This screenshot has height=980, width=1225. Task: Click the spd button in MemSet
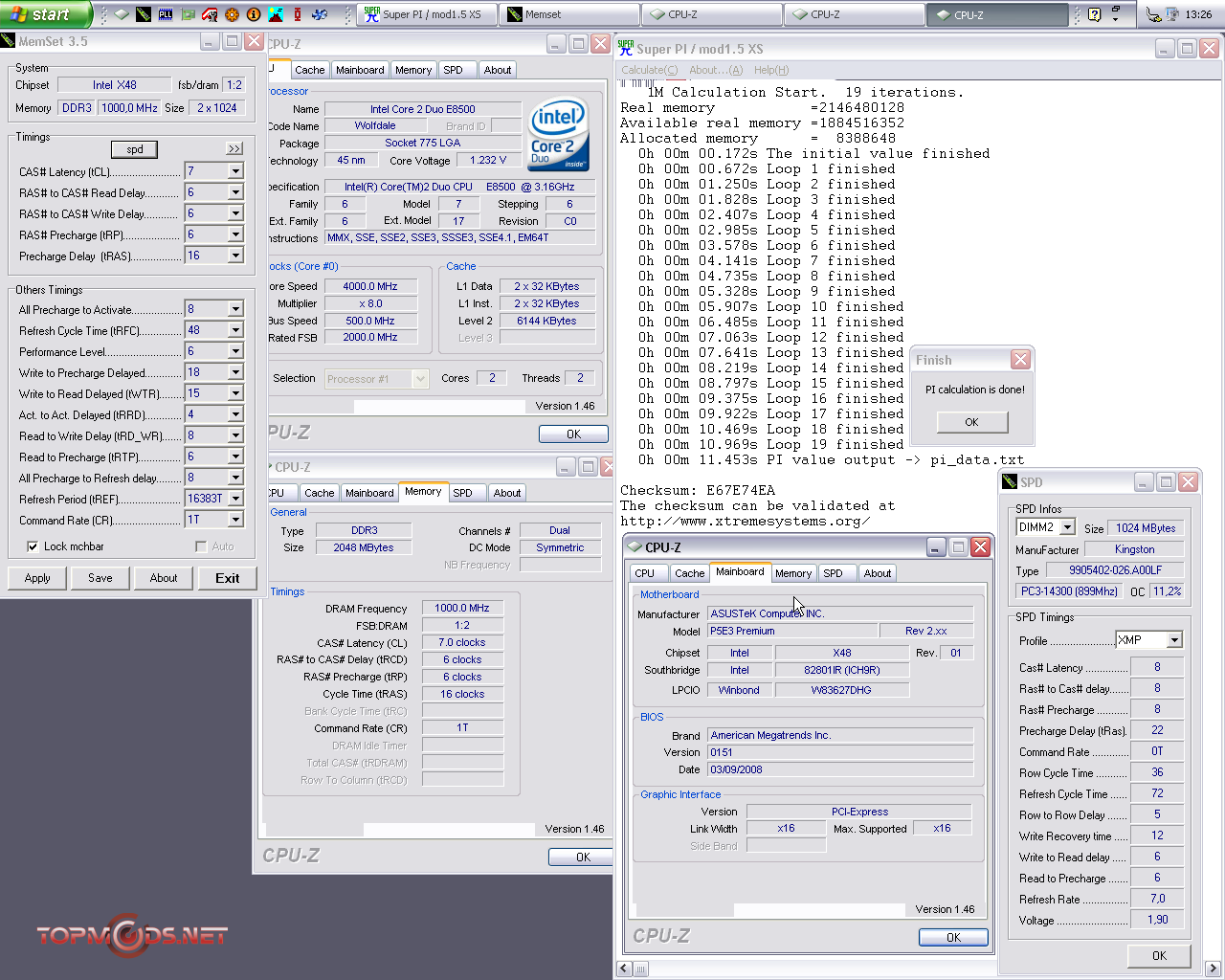(135, 149)
